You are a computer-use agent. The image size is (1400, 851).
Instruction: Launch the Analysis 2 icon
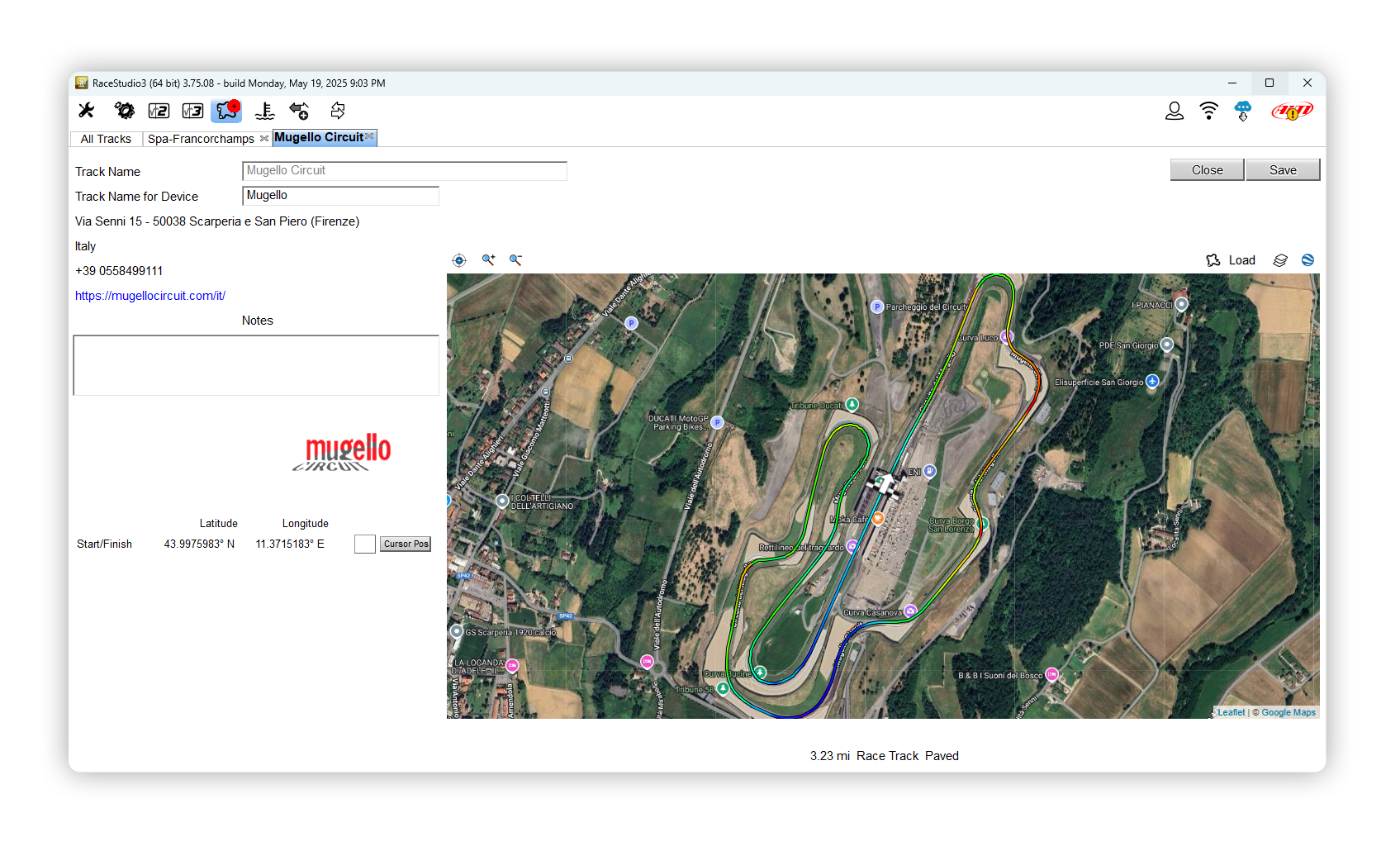coord(159,111)
